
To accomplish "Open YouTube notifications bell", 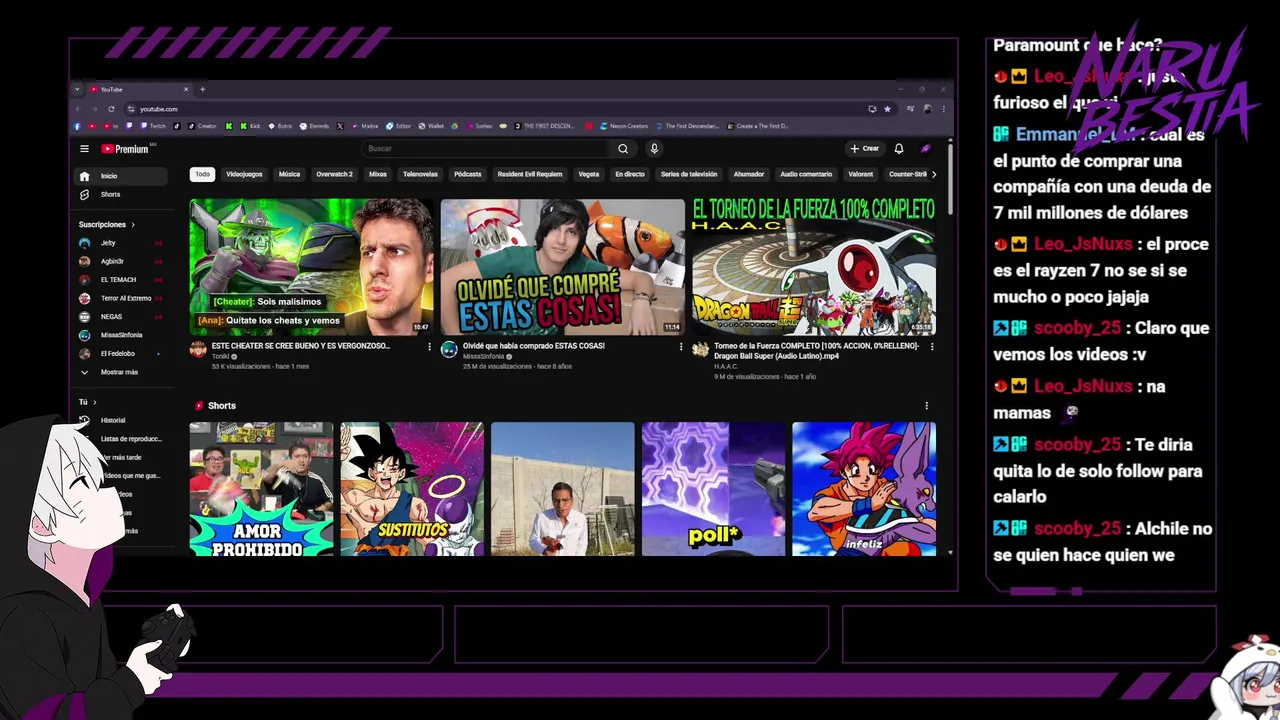I will click(899, 149).
